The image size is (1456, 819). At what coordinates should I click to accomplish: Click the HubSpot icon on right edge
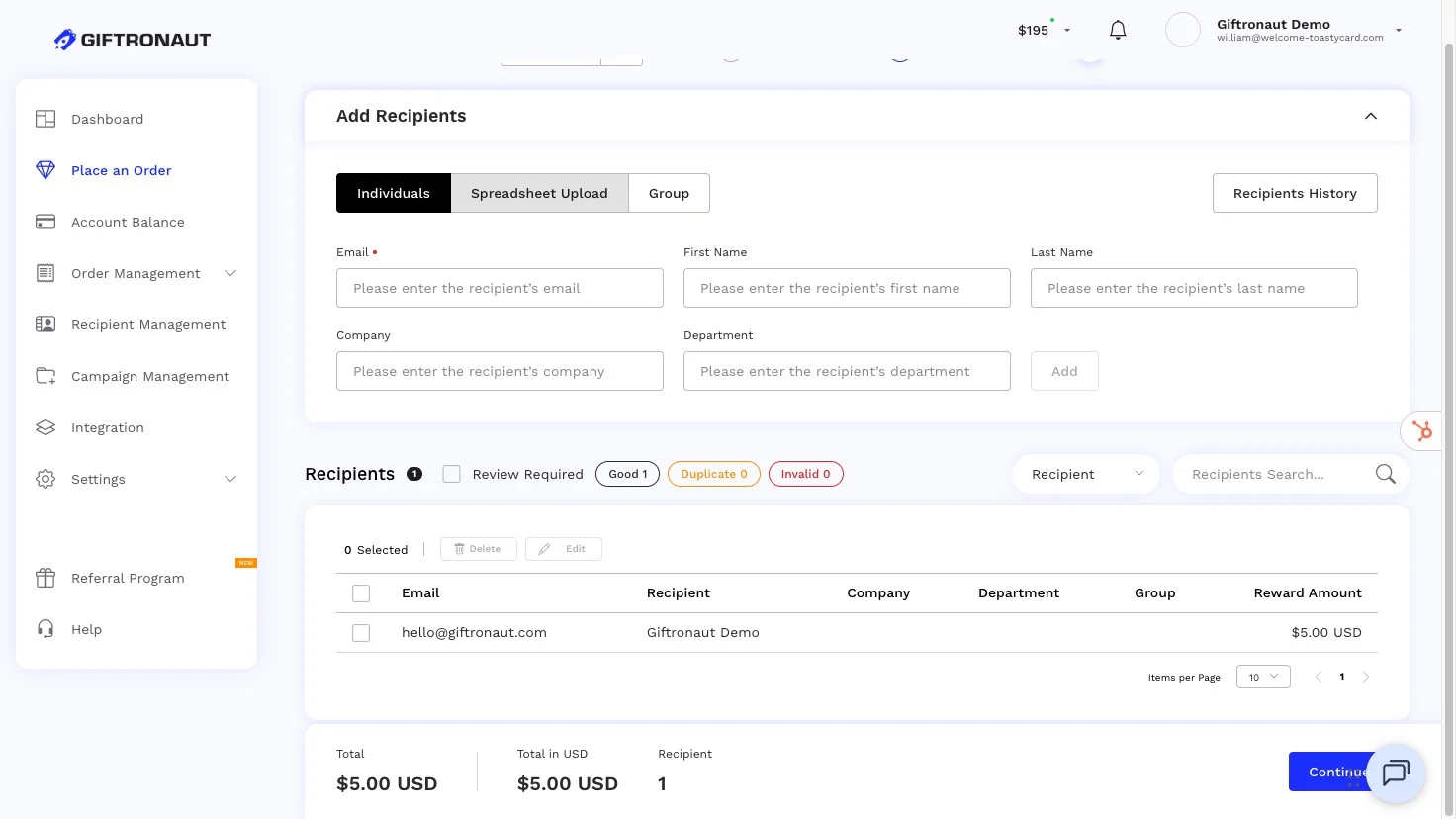coord(1422,431)
